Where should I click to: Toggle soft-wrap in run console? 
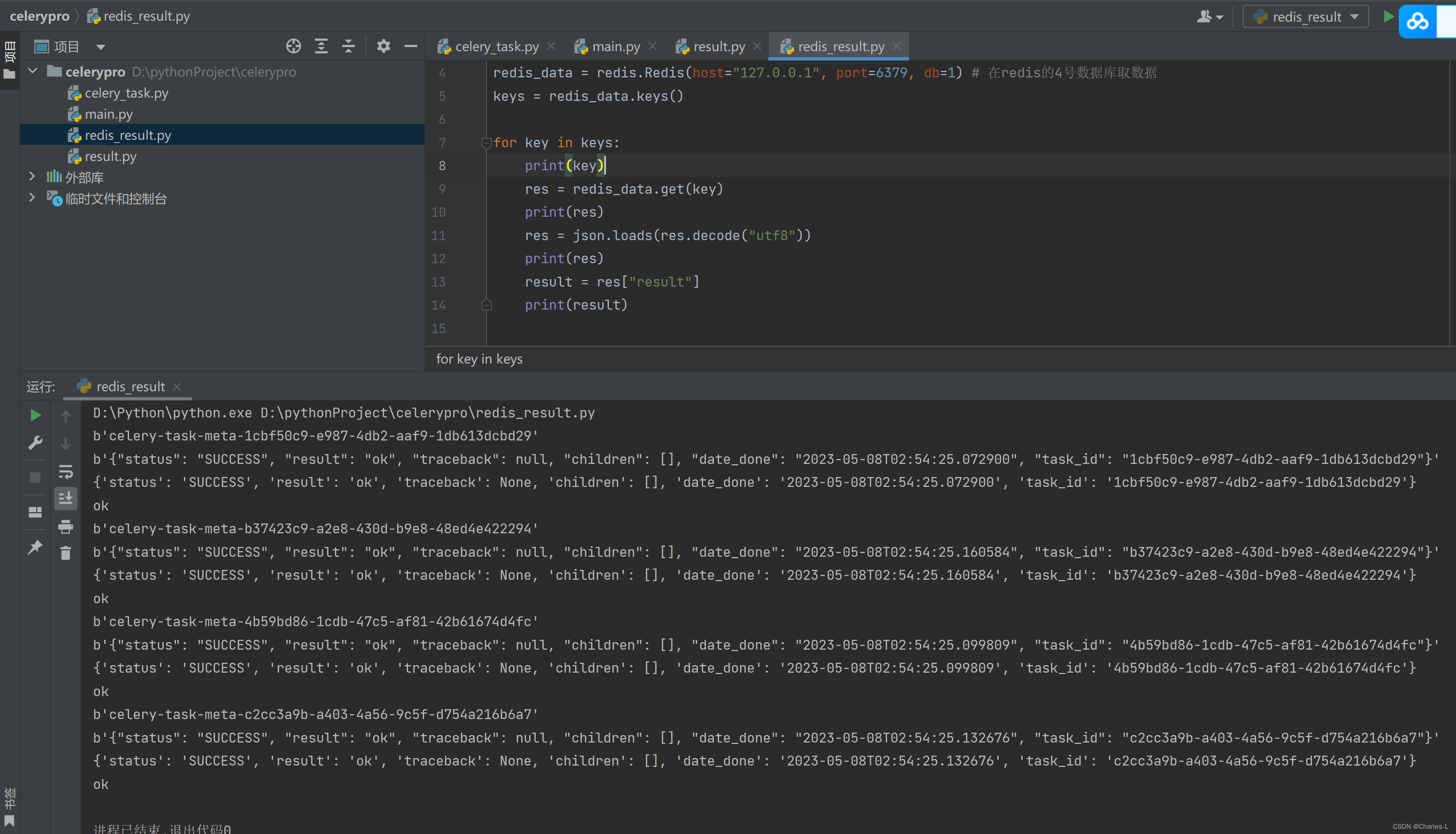click(x=66, y=471)
